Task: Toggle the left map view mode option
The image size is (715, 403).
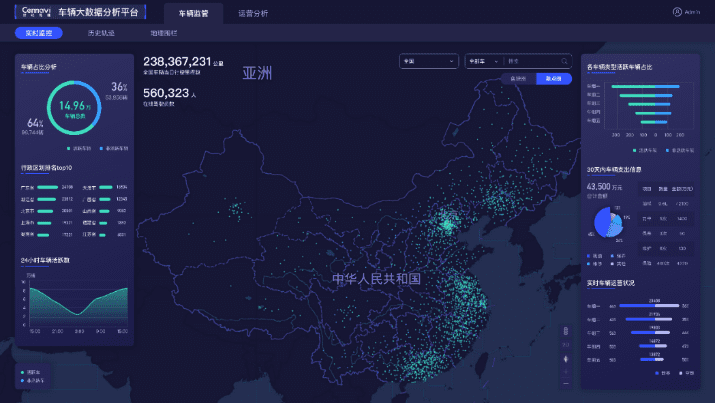Action: pyautogui.click(x=518, y=78)
